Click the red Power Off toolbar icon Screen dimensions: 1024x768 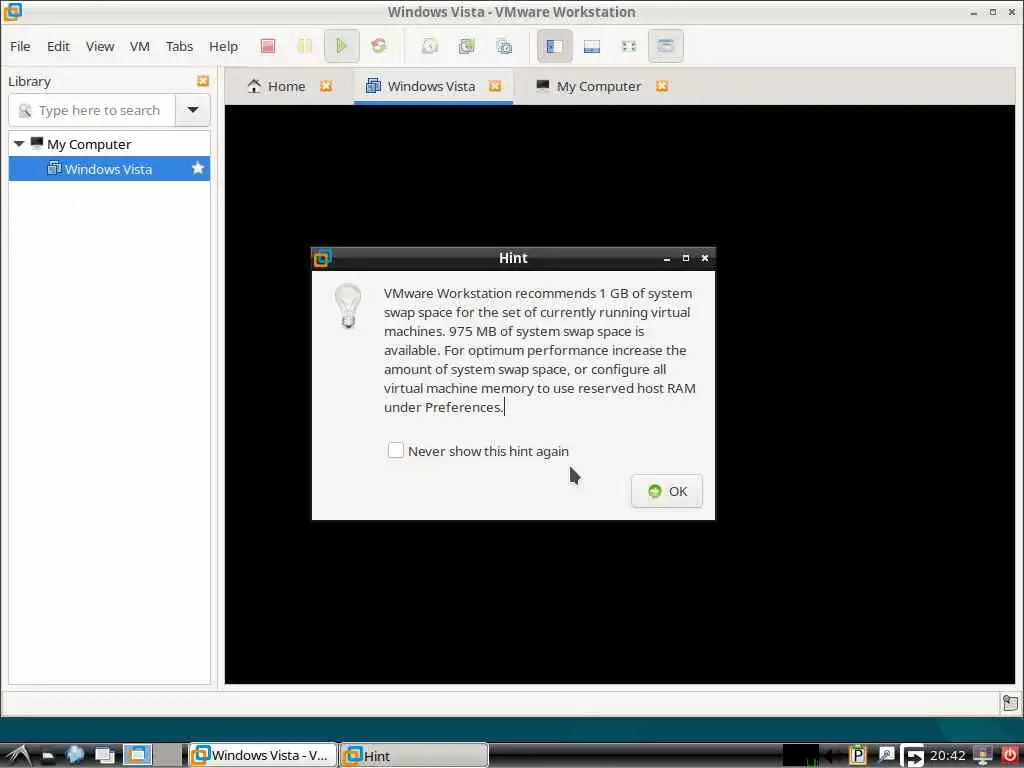pyautogui.click(x=268, y=46)
